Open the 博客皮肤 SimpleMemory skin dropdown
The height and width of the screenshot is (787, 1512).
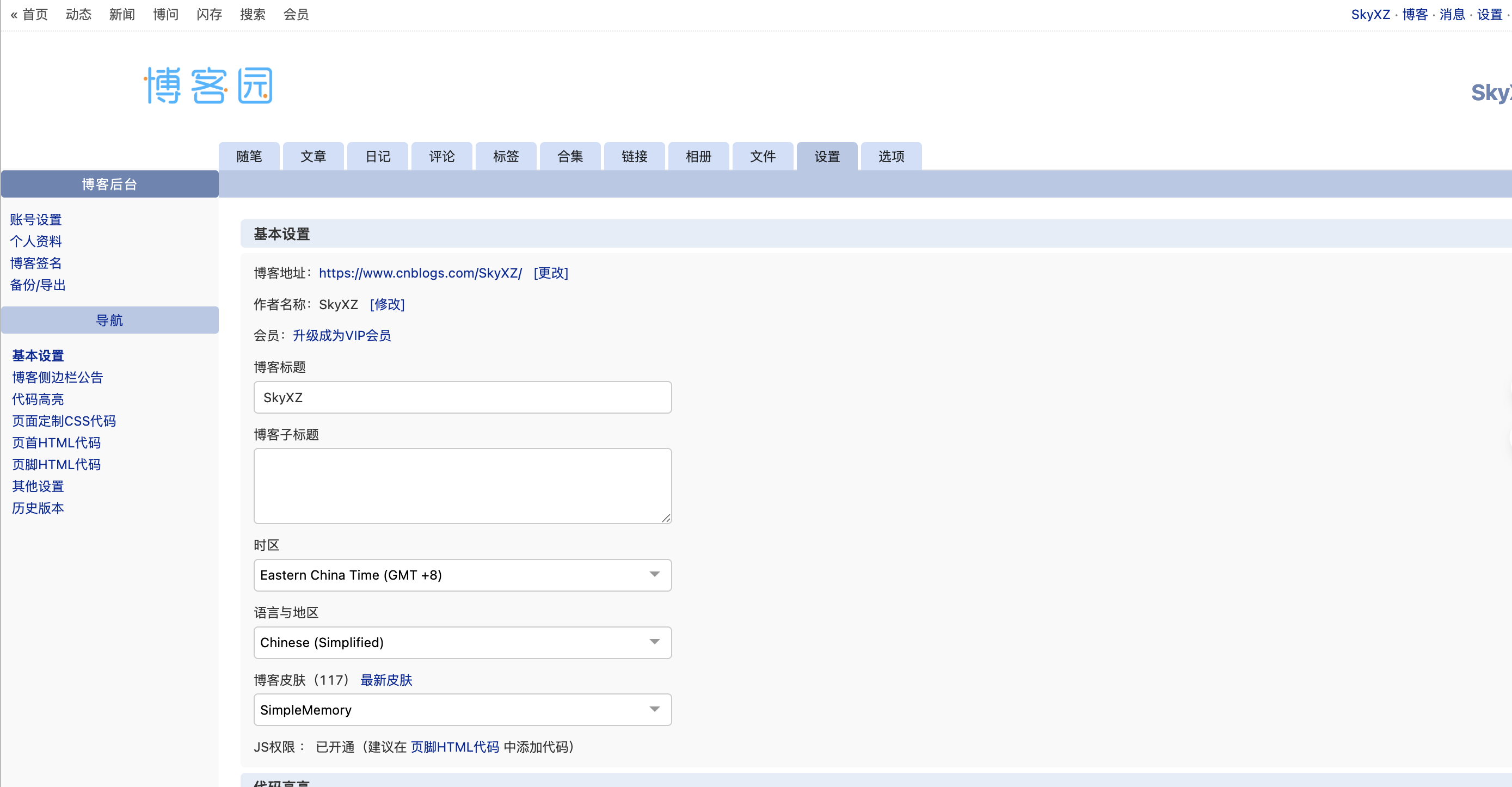[462, 710]
